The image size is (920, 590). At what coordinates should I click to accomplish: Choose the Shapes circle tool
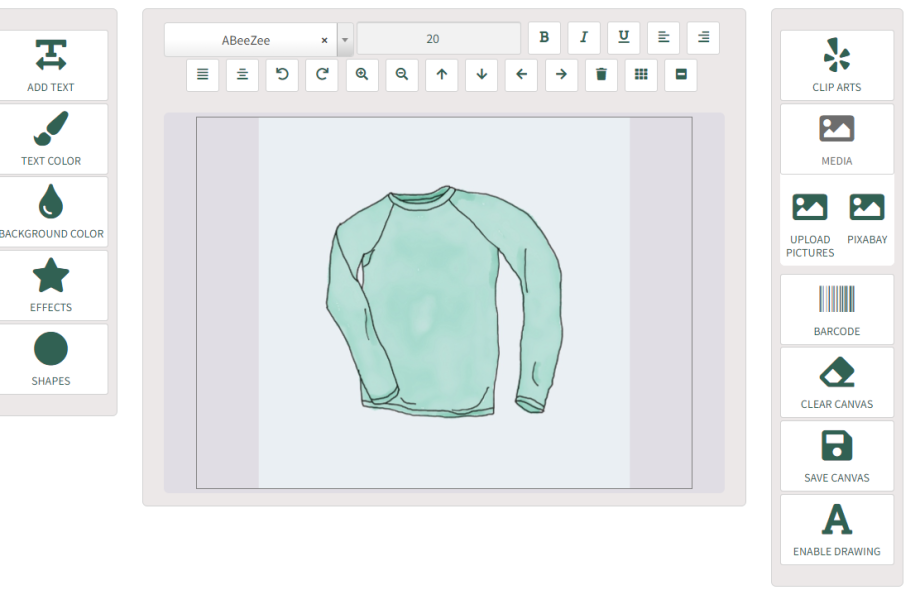tap(51, 360)
